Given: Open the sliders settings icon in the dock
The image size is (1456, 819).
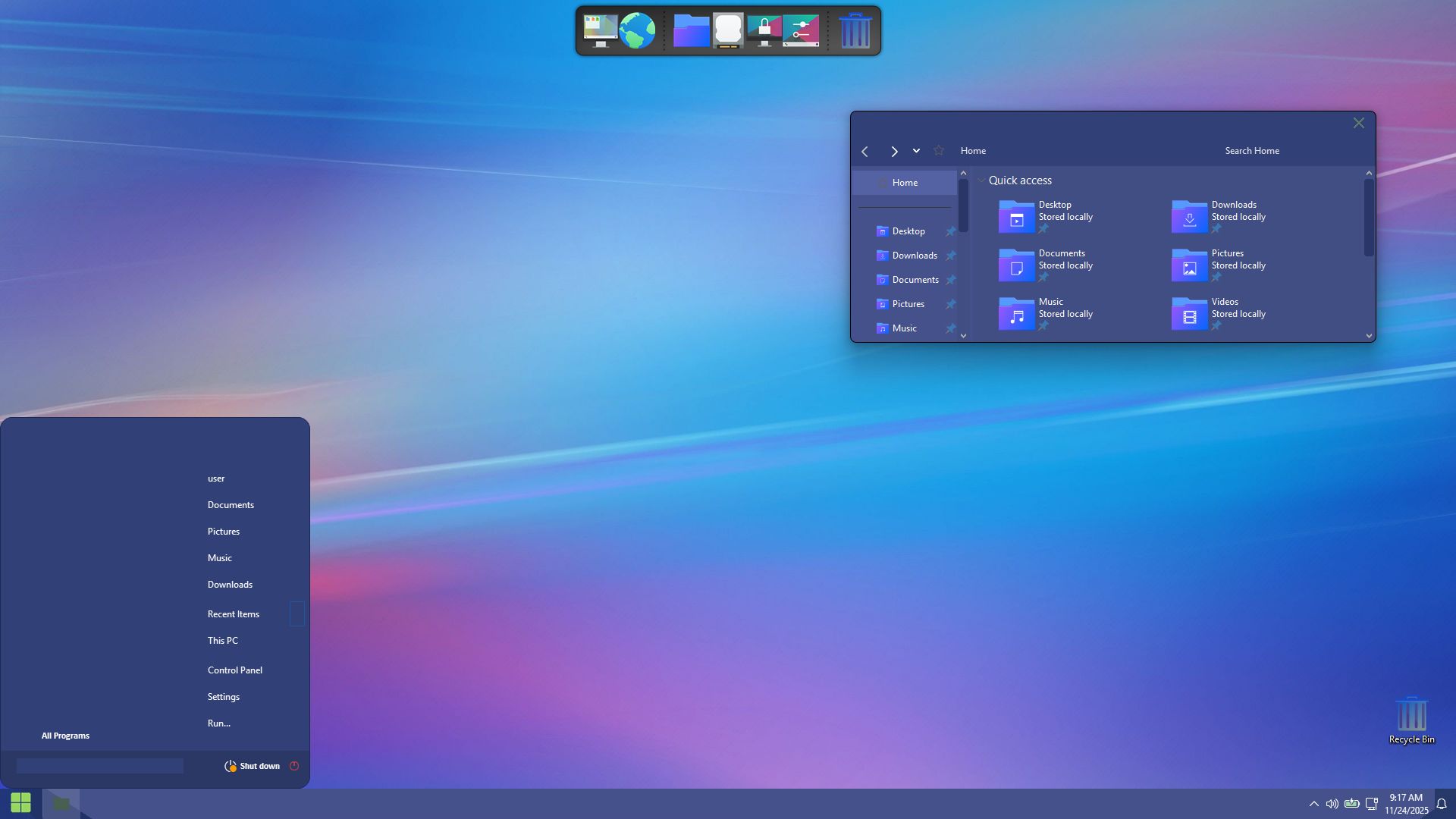Looking at the screenshot, I should pyautogui.click(x=802, y=31).
